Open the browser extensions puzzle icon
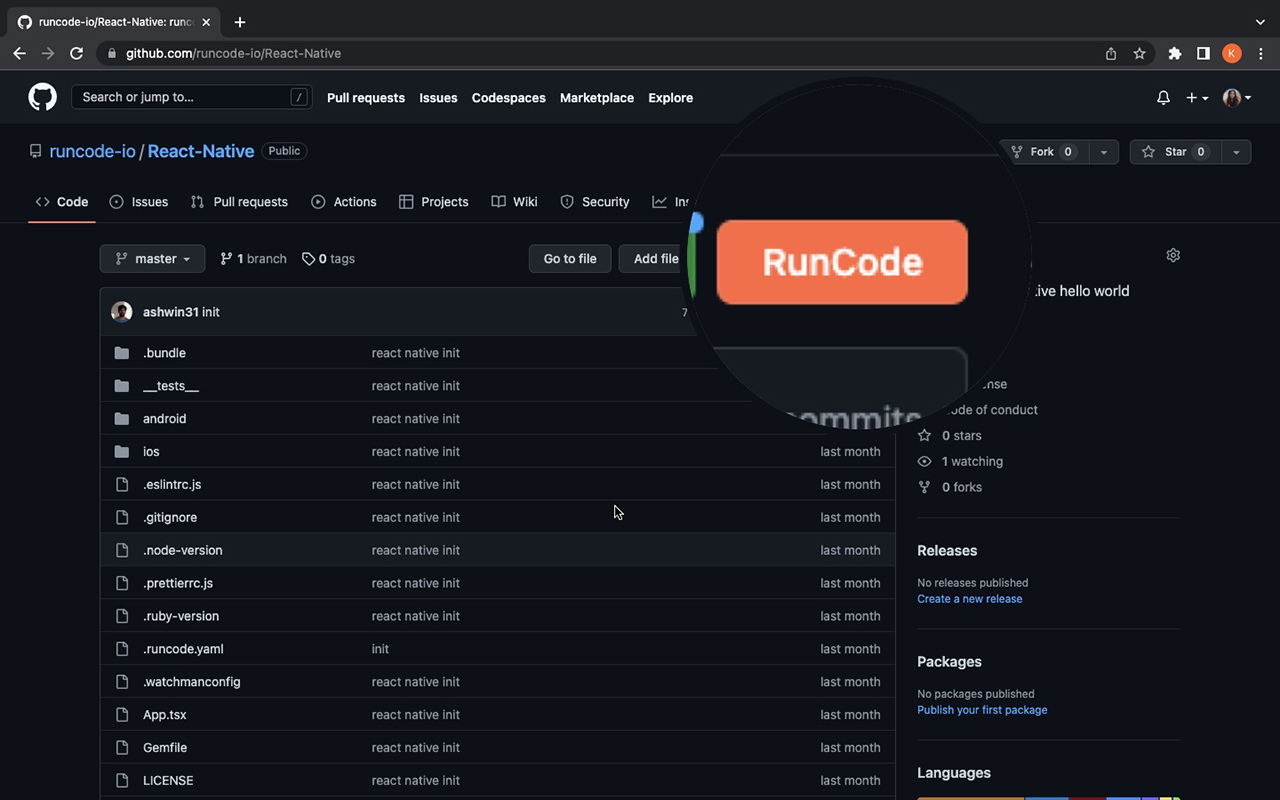This screenshot has width=1280, height=800. pyautogui.click(x=1175, y=54)
